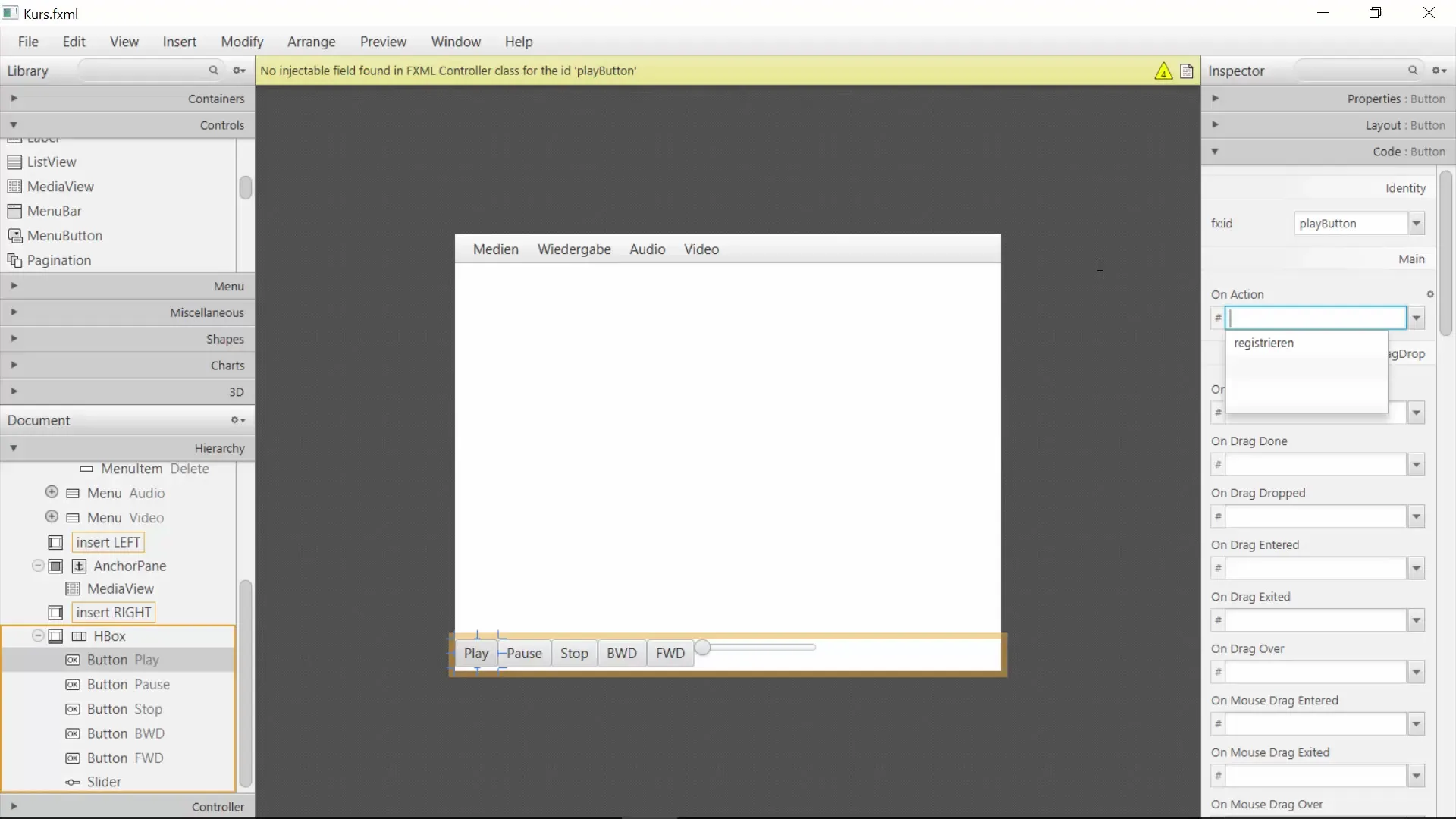Screen dimensions: 1456x819
Task: Open the Arrange menu
Action: click(311, 42)
